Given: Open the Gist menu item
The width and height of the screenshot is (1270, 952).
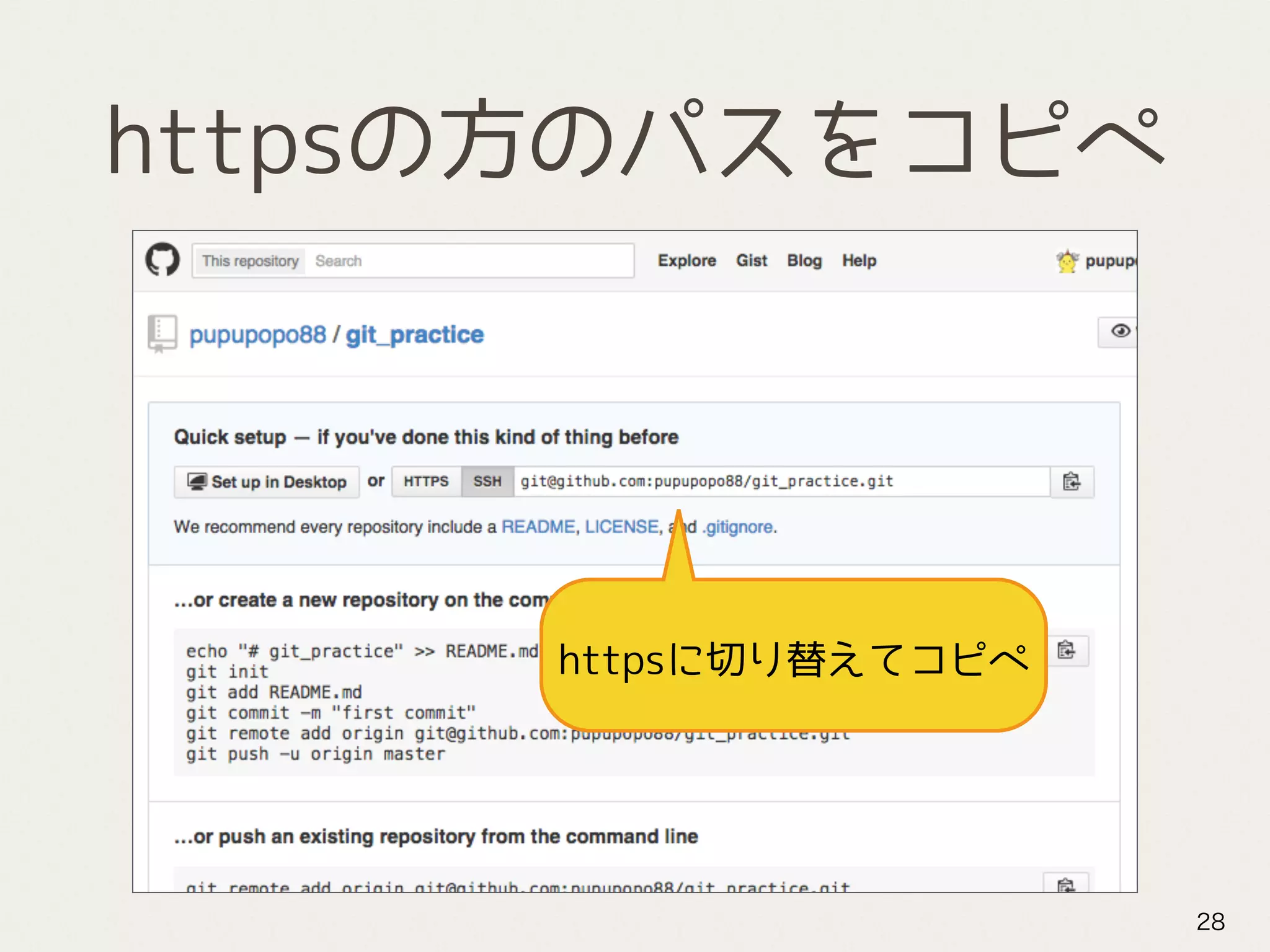Looking at the screenshot, I should click(752, 261).
